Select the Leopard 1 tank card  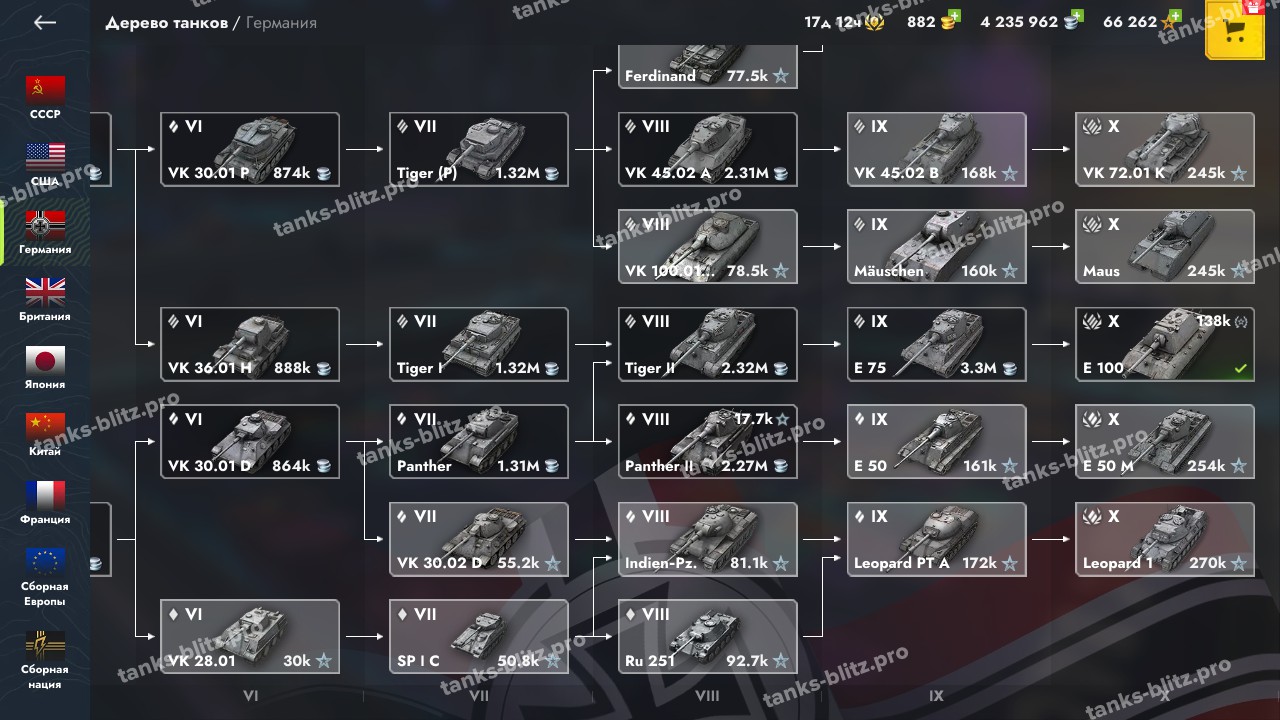pos(1165,539)
